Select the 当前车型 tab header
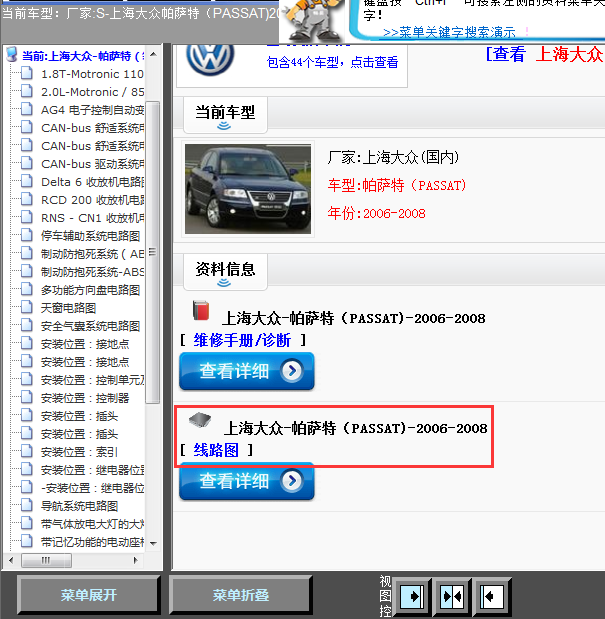Screen dimensions: 605x619 (225, 115)
